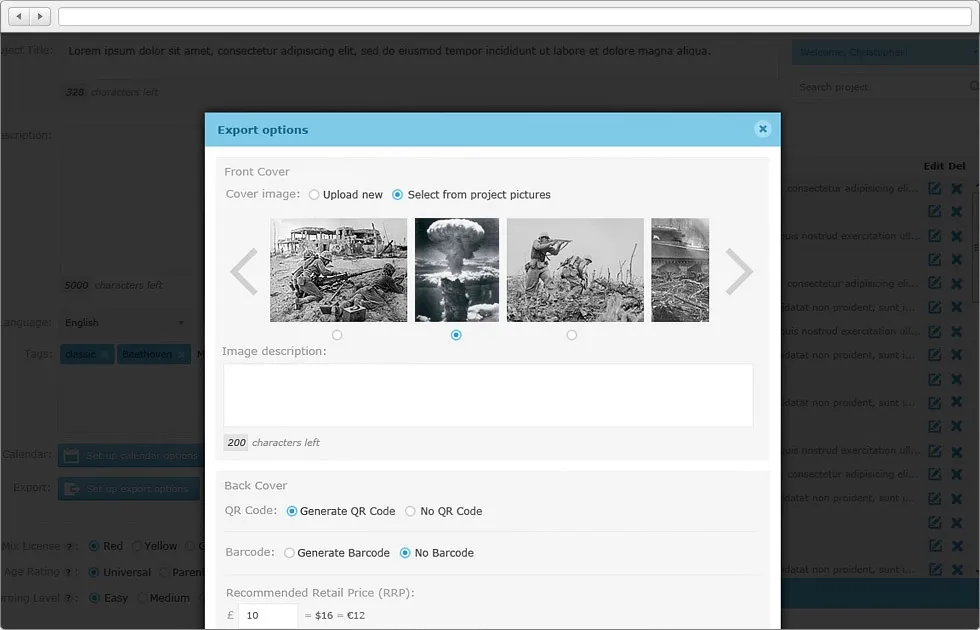Show next cover pictures in carousel
Screen dimensions: 980x630
pos(739,271)
